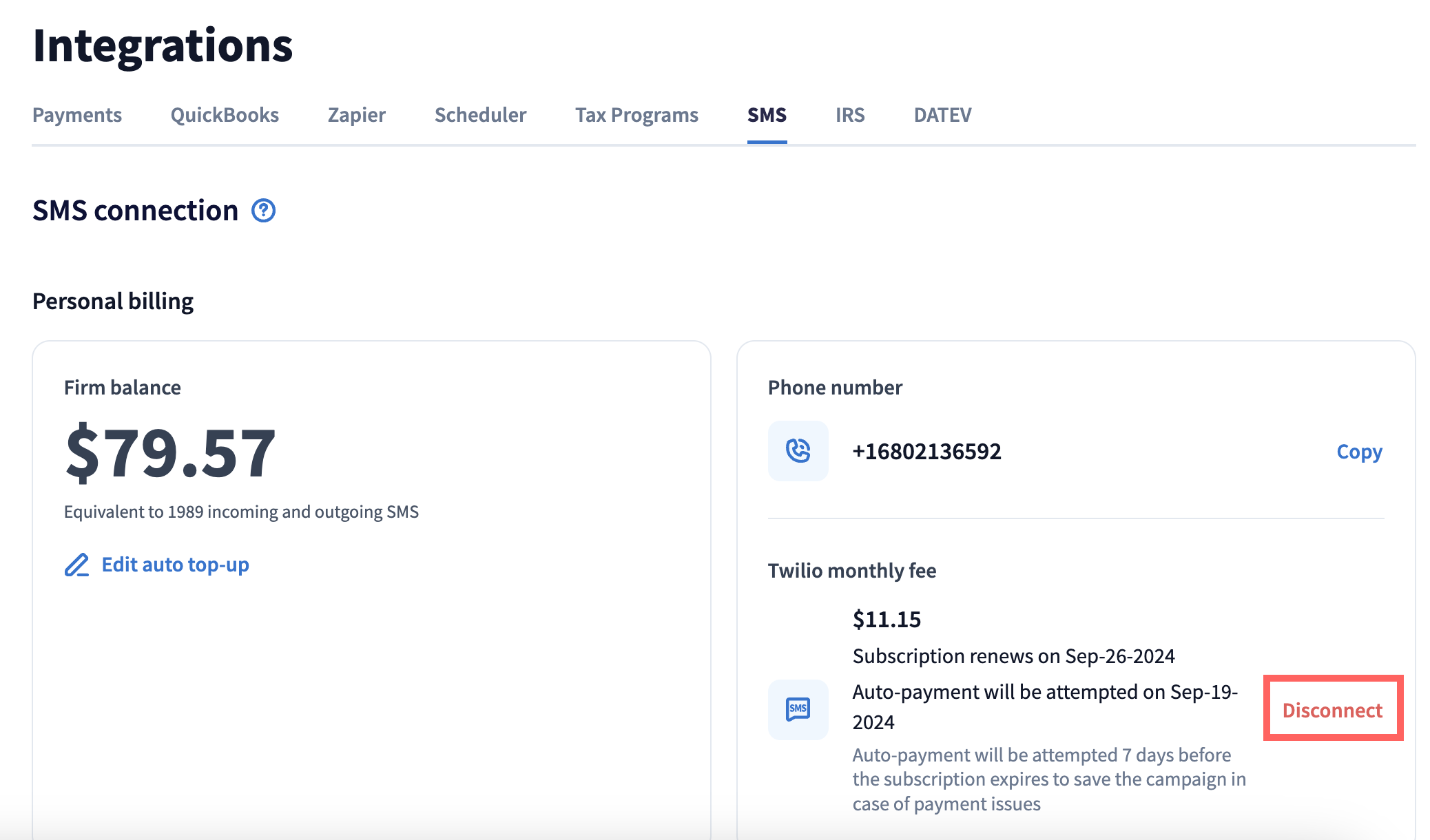The width and height of the screenshot is (1430, 840).
Task: Click the $79.57 firm balance amount
Action: pos(170,453)
